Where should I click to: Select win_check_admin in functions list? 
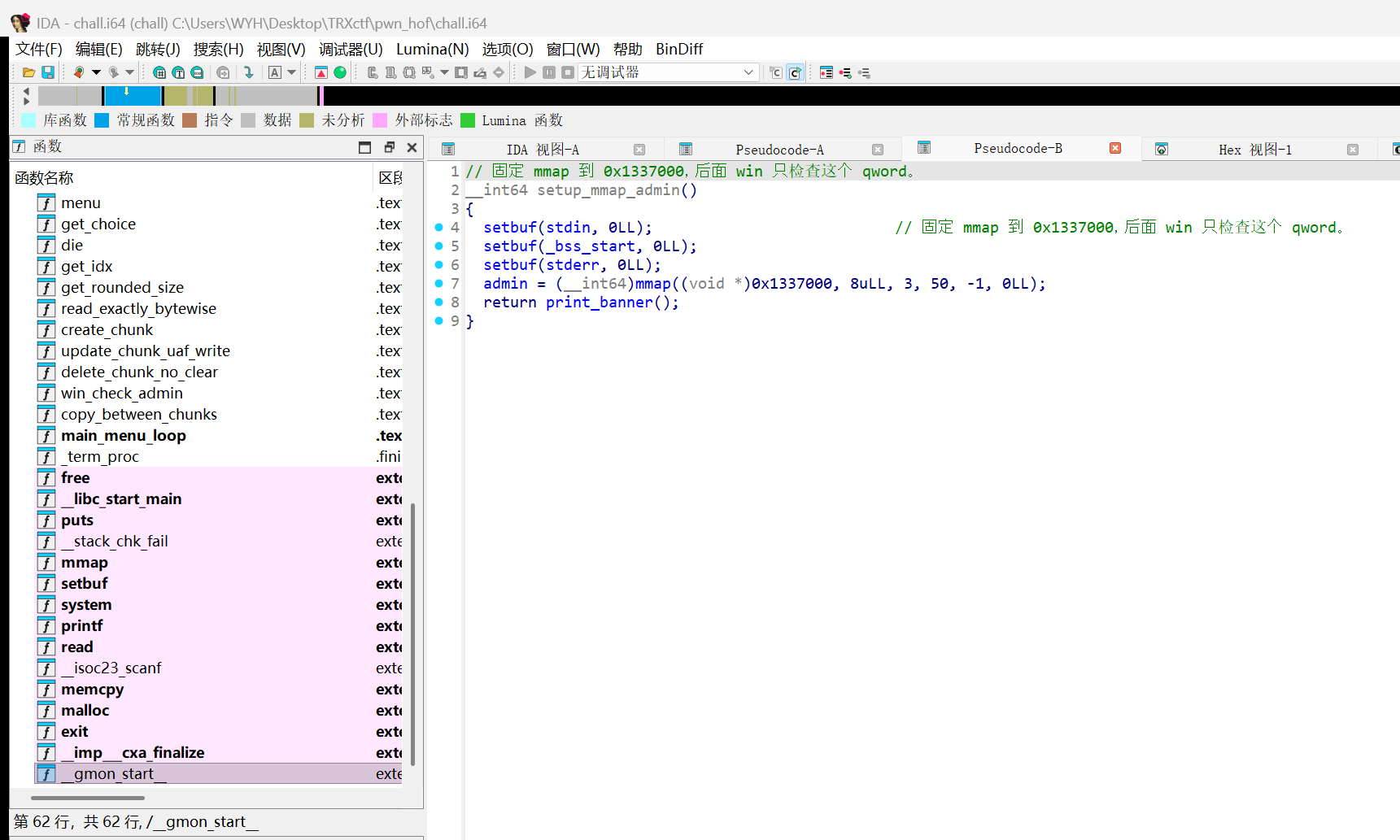[x=219, y=393]
